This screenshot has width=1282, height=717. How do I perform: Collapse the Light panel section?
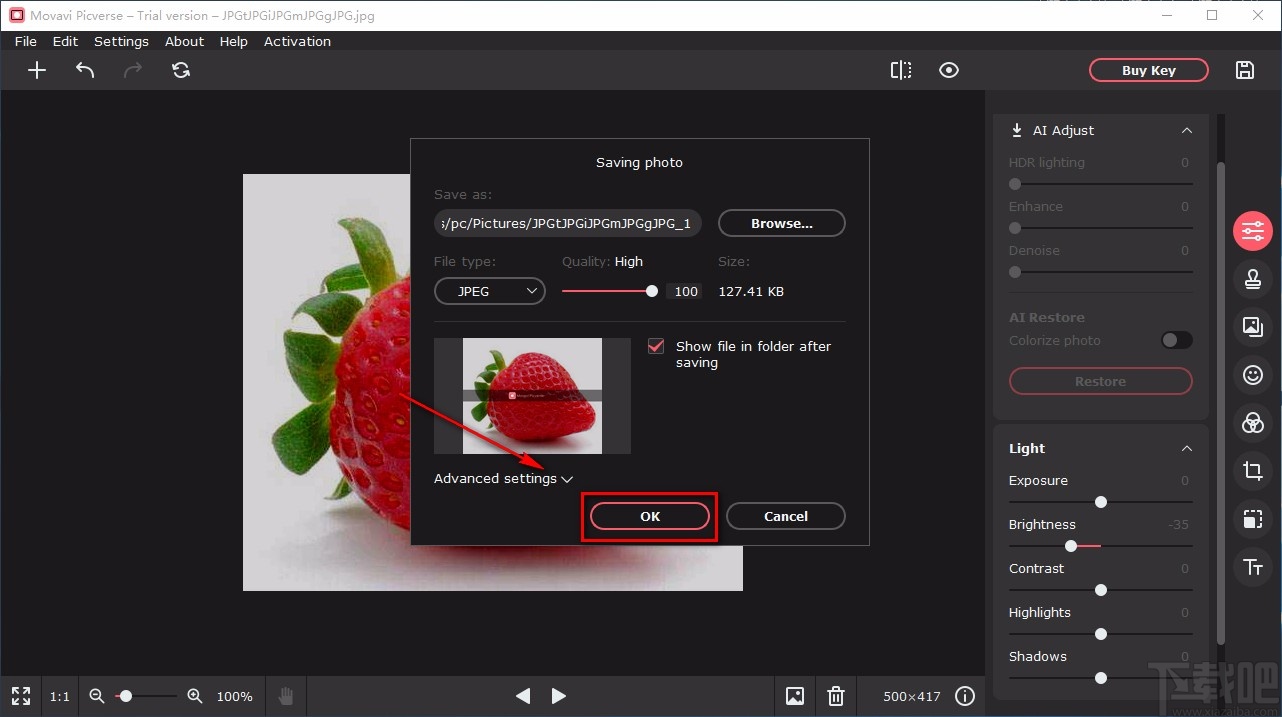[x=1187, y=449]
